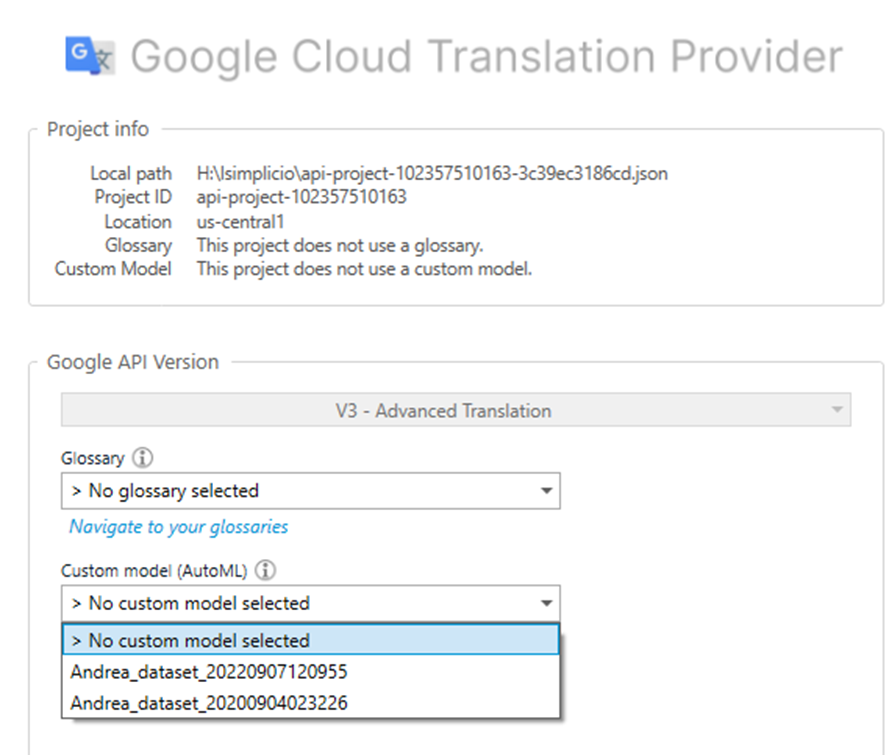Click the Local path label

click(x=131, y=173)
